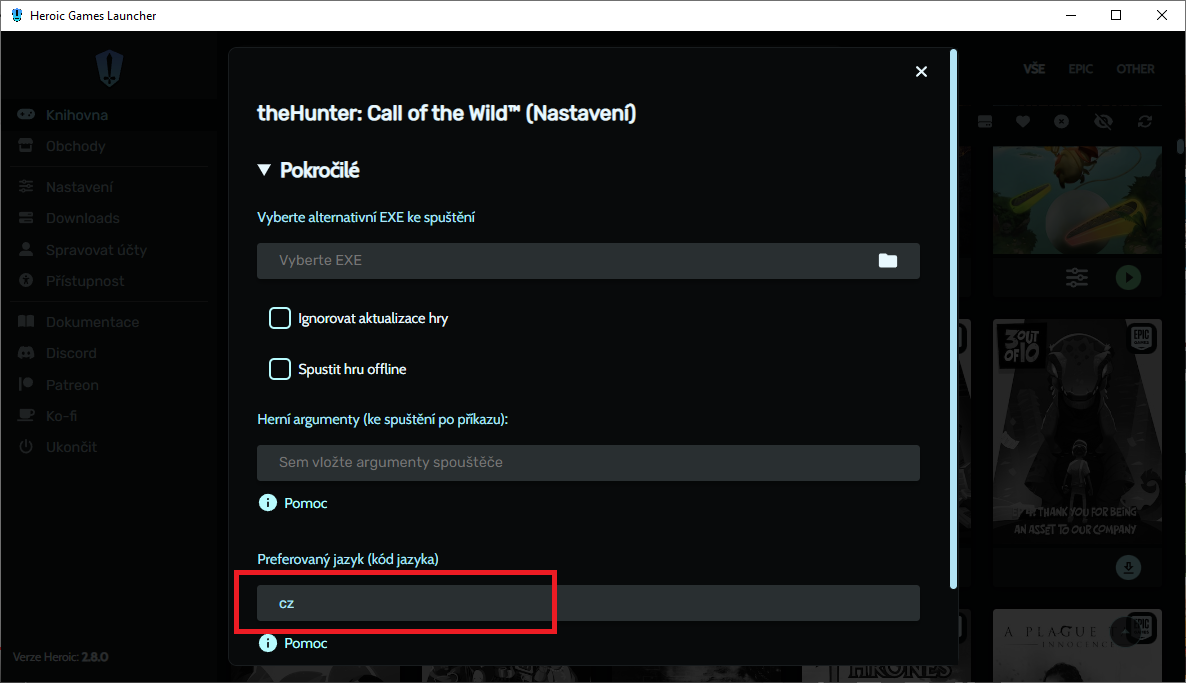The width and height of the screenshot is (1186, 683).
Task: Click the Discord icon in the sidebar
Action: (27, 353)
